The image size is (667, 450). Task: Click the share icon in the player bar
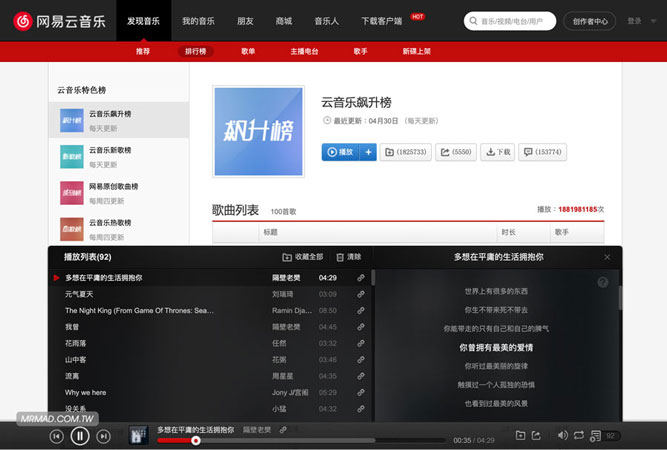pos(537,435)
